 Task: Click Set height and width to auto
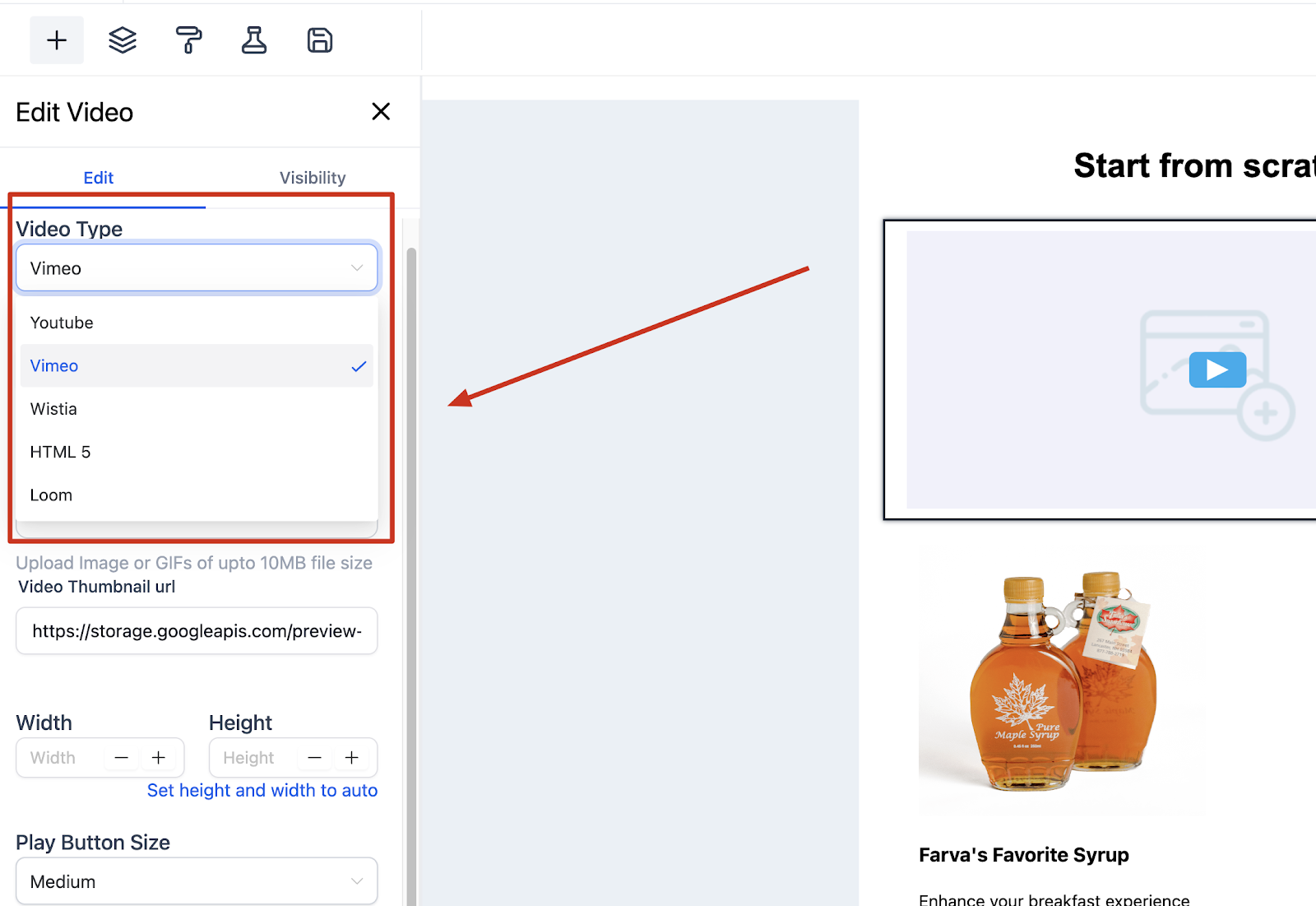pos(262,790)
